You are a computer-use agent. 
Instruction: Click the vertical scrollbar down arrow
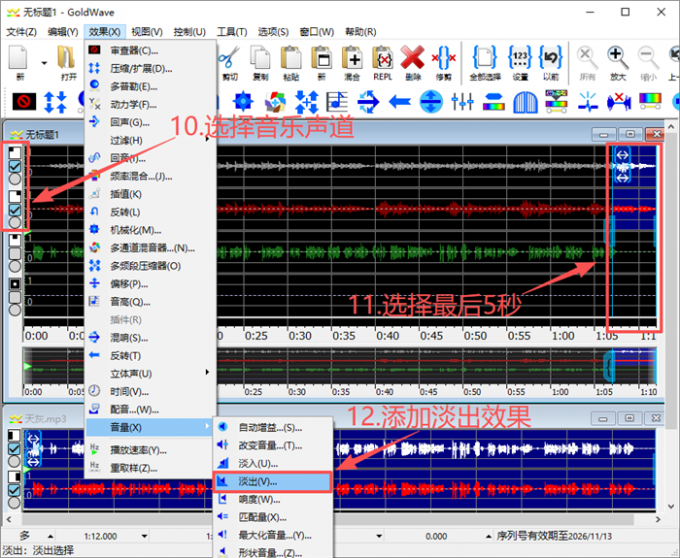click(671, 506)
